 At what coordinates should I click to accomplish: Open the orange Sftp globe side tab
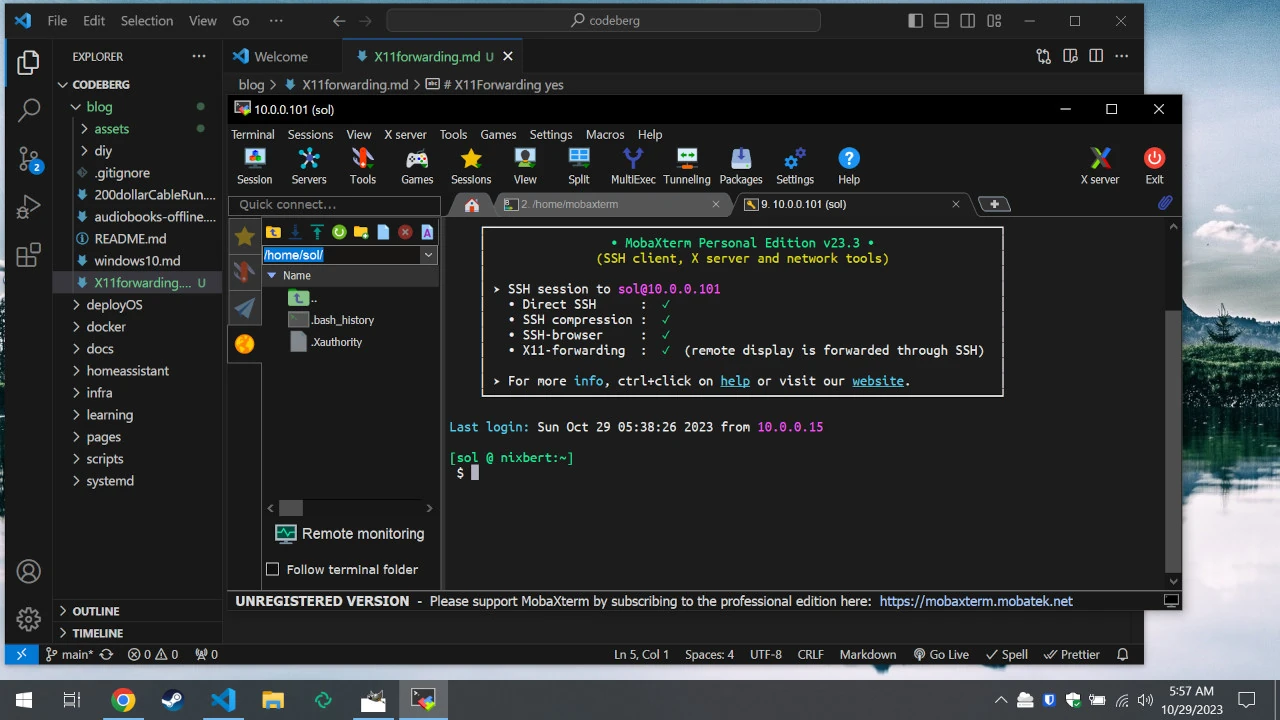(244, 344)
